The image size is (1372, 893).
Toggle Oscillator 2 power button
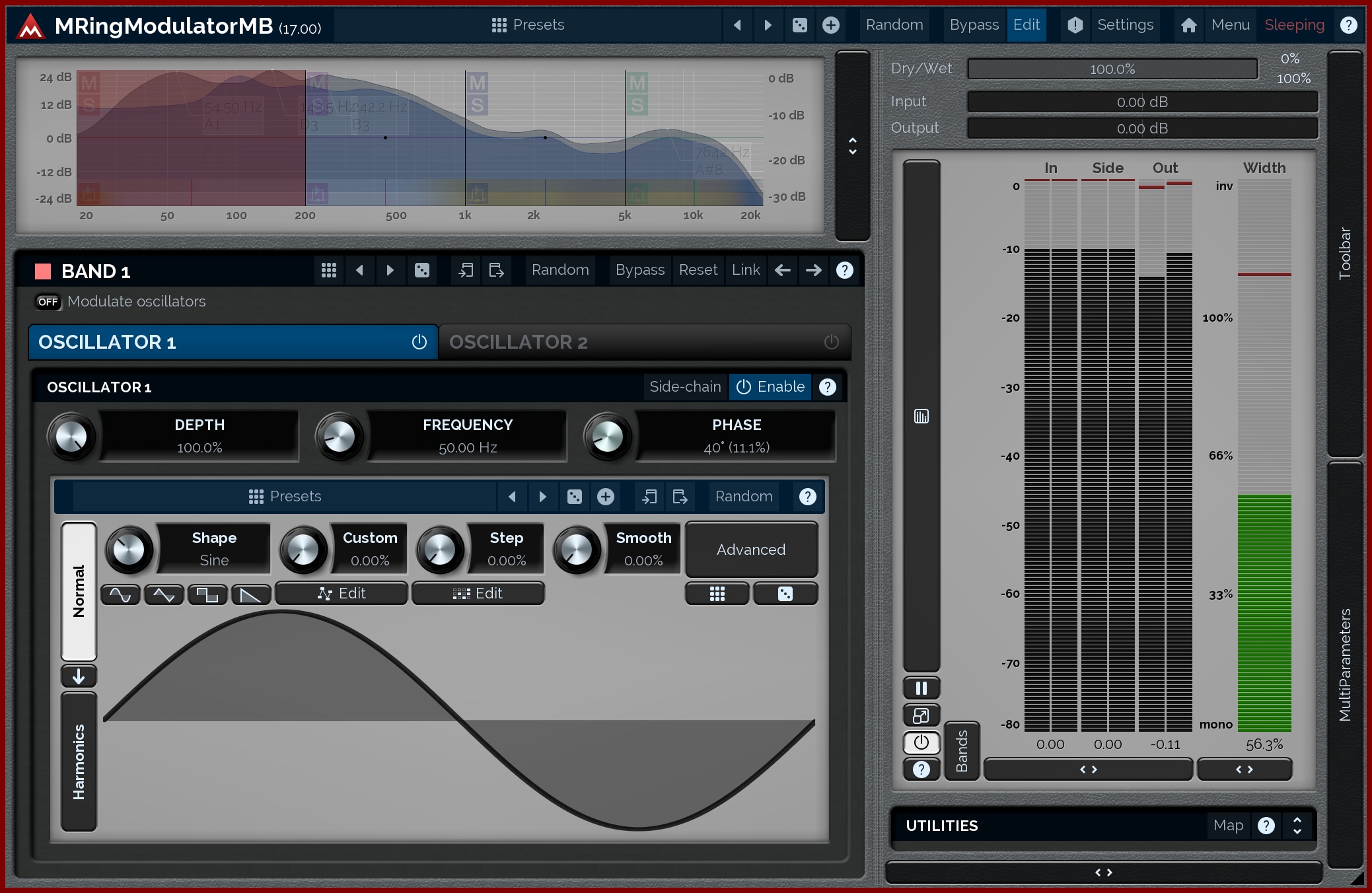click(x=831, y=342)
